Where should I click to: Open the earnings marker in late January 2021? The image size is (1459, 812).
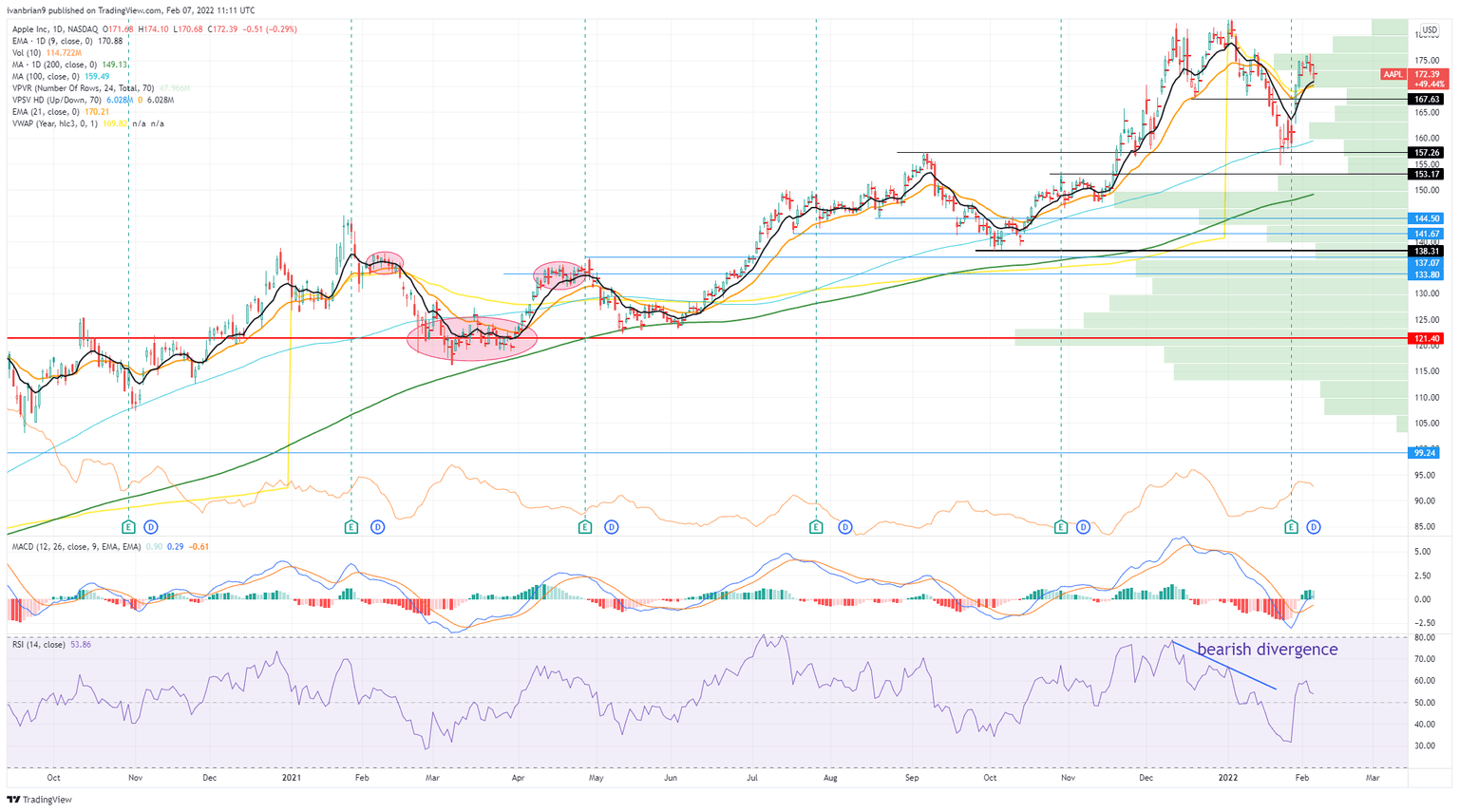[x=351, y=527]
